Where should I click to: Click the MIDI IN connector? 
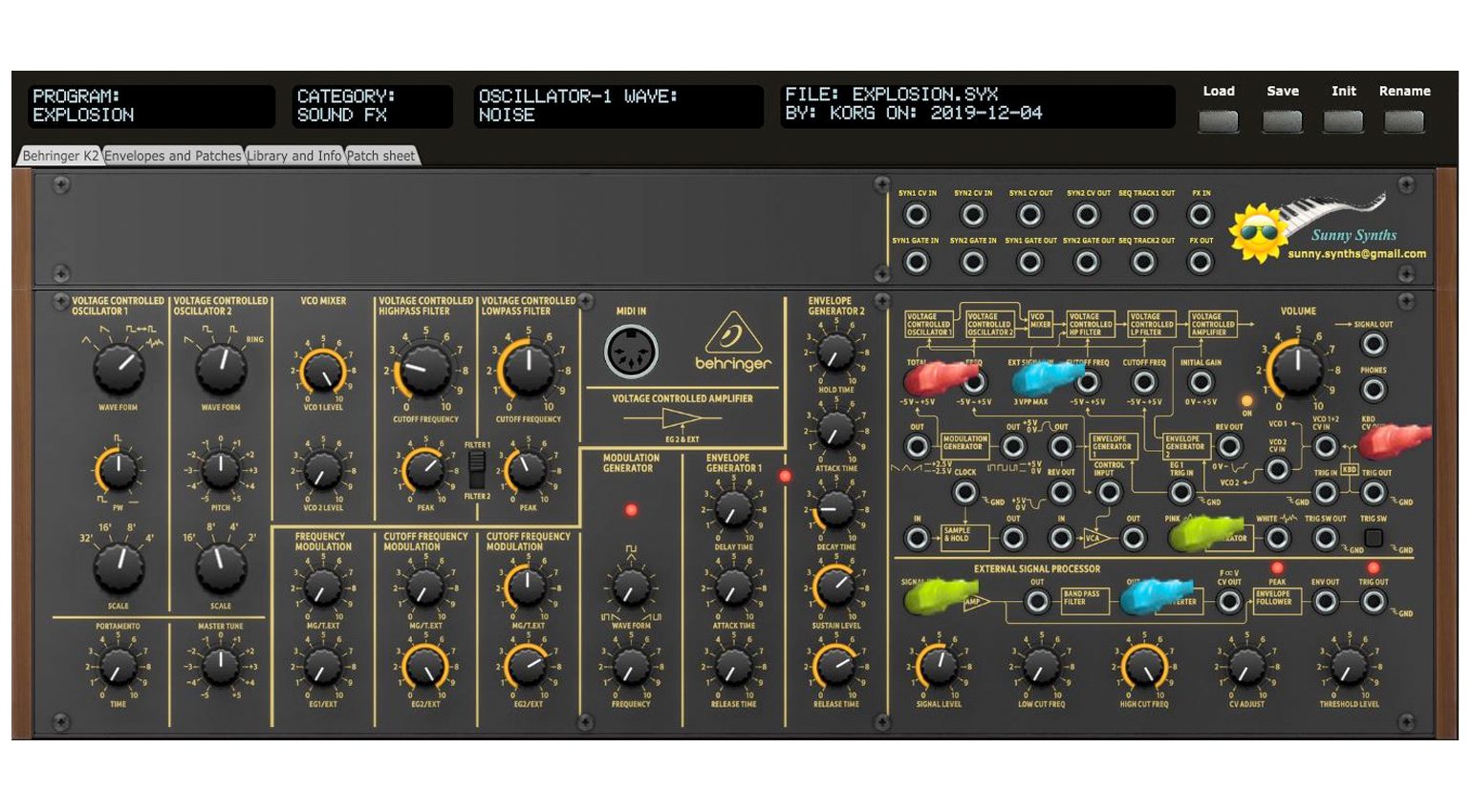point(631,352)
